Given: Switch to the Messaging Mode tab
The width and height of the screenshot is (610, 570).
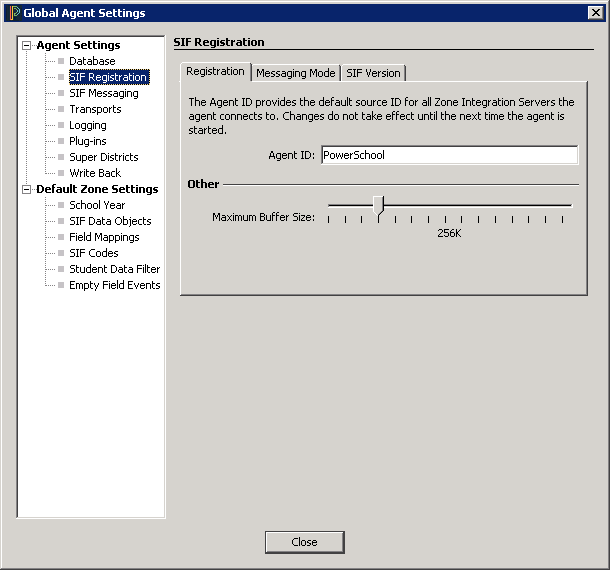Looking at the screenshot, I should 295,73.
